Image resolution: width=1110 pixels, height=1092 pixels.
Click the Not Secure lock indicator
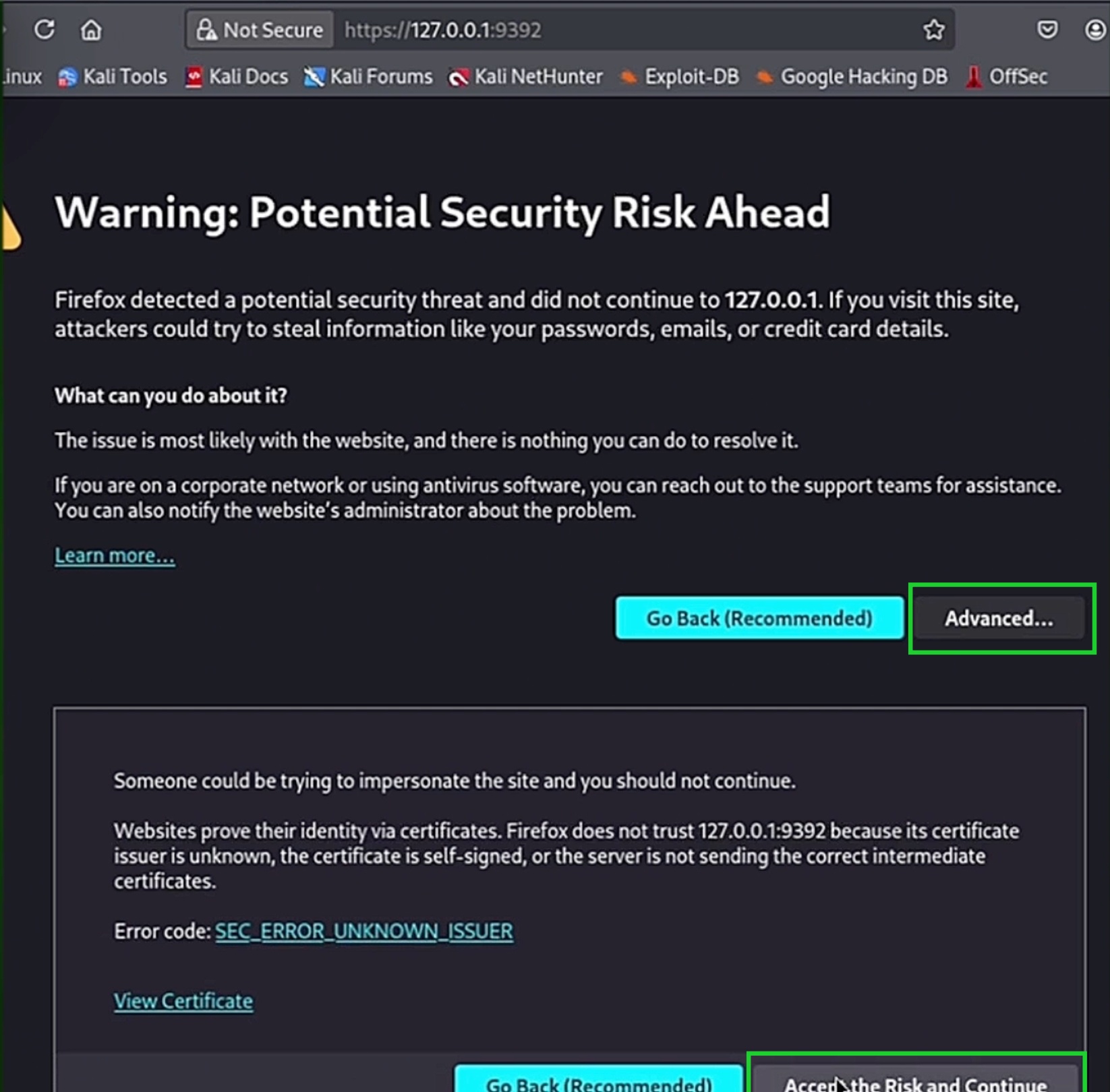coord(260,30)
